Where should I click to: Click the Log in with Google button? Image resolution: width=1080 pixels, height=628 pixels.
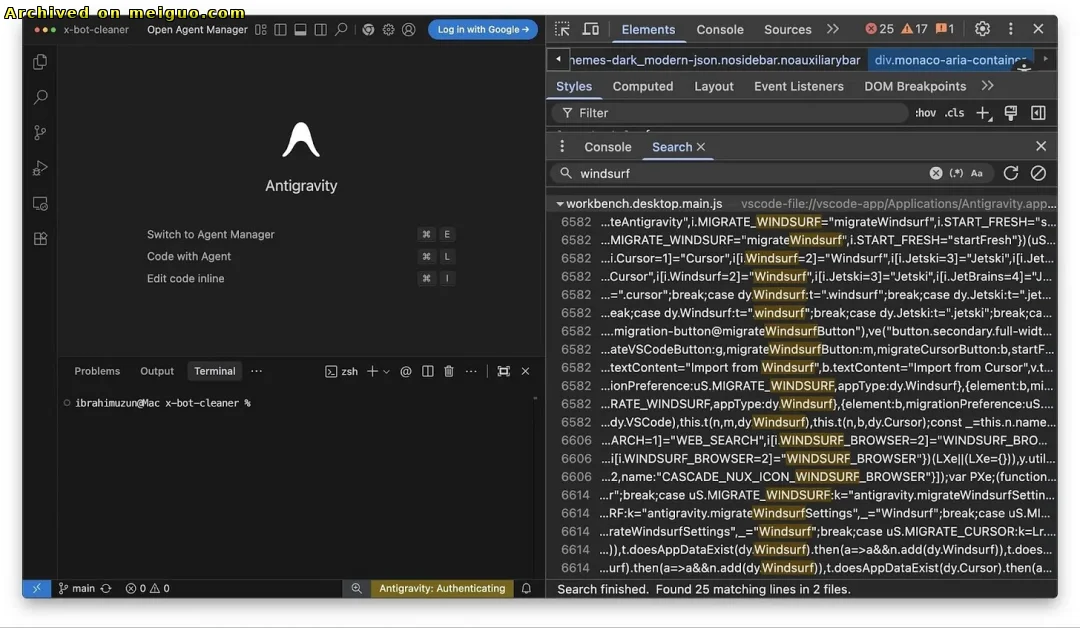tap(483, 29)
